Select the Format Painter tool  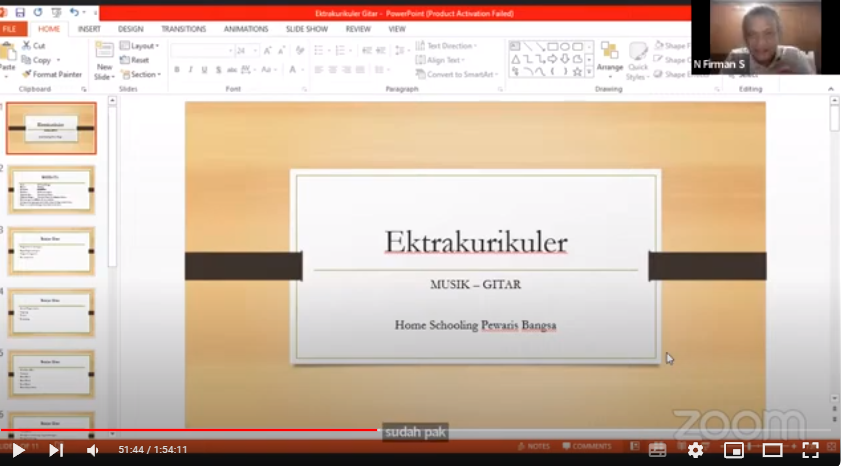point(50,74)
